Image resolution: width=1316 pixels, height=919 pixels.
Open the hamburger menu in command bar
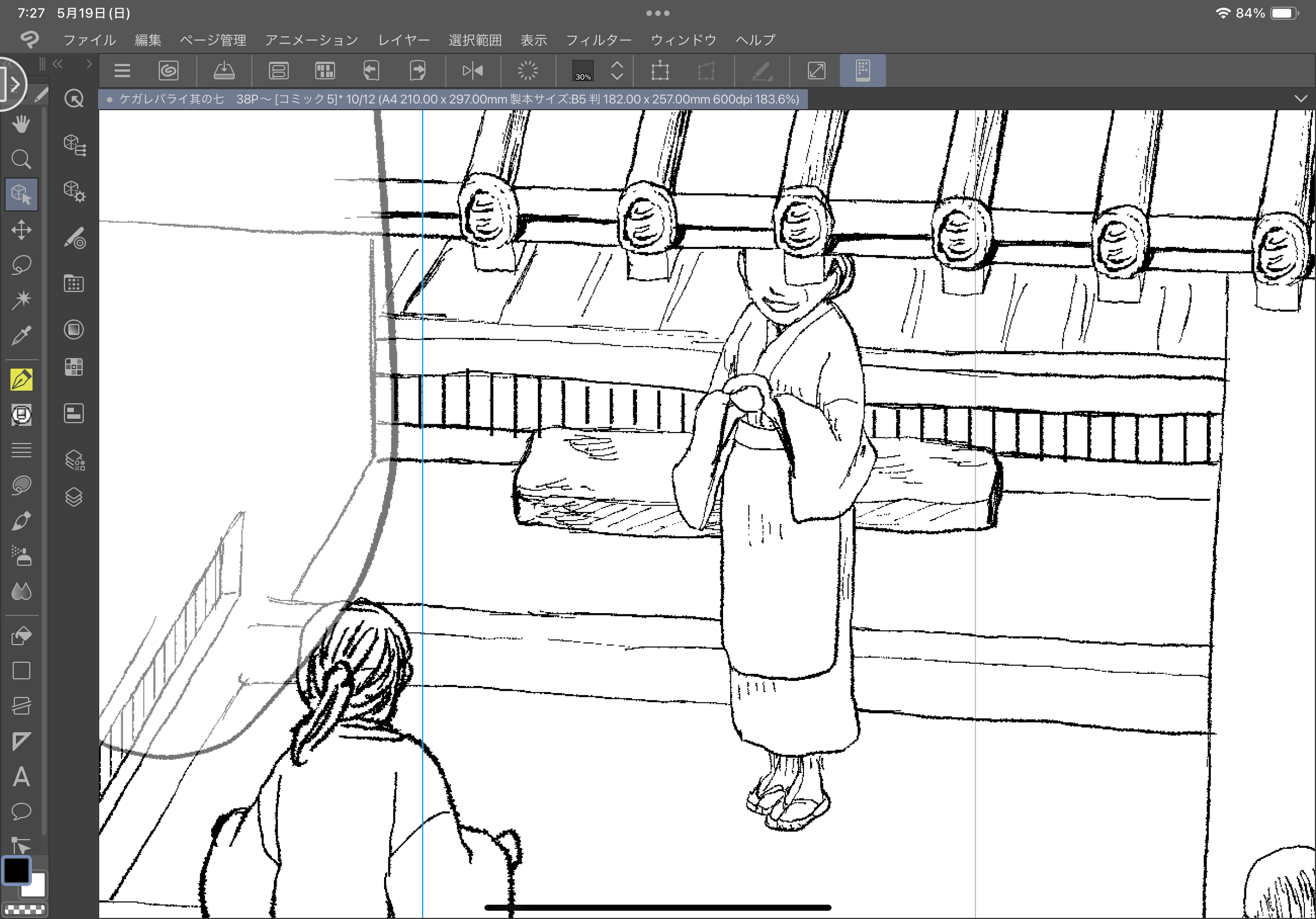(122, 71)
